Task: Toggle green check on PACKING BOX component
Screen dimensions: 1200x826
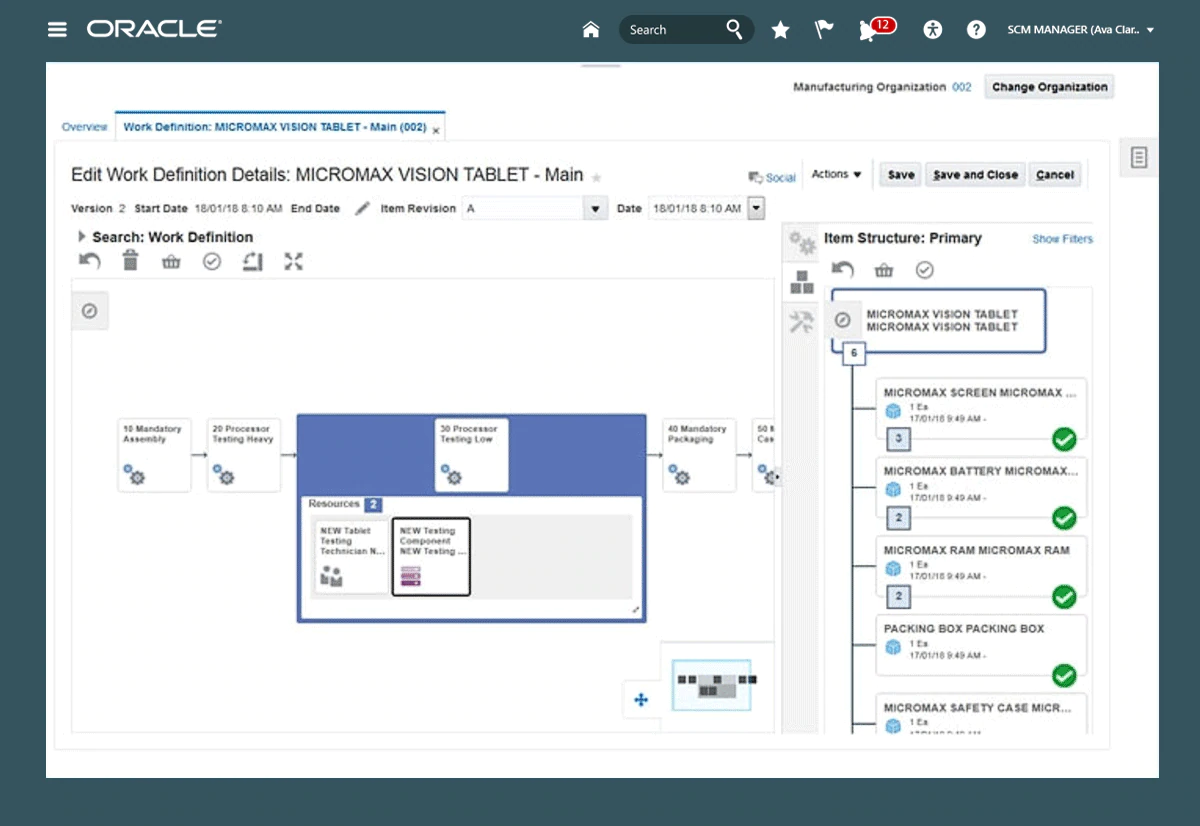Action: tap(1064, 676)
